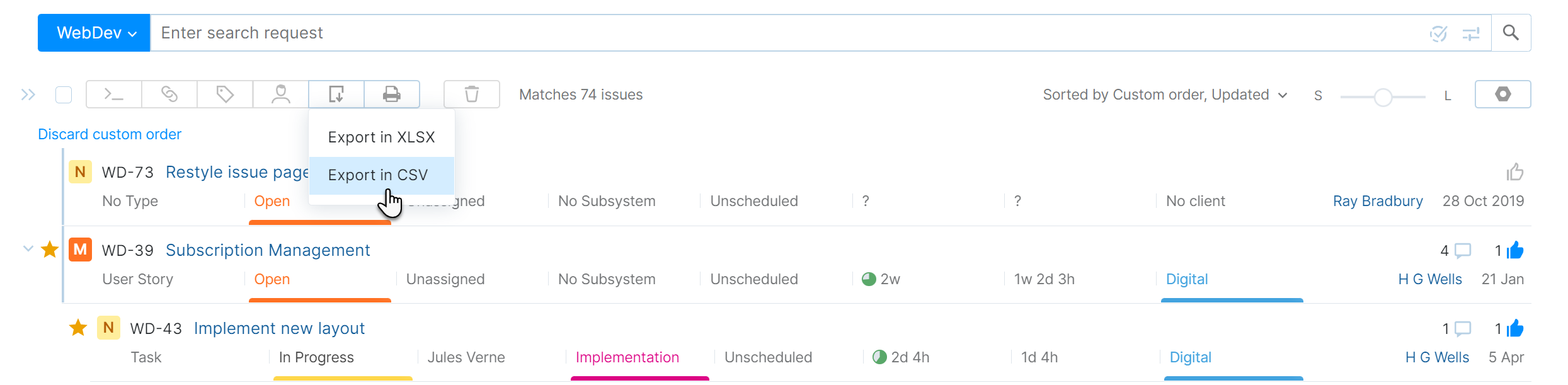Open the command window tool
Screen dimensions: 1568x385
click(x=113, y=94)
